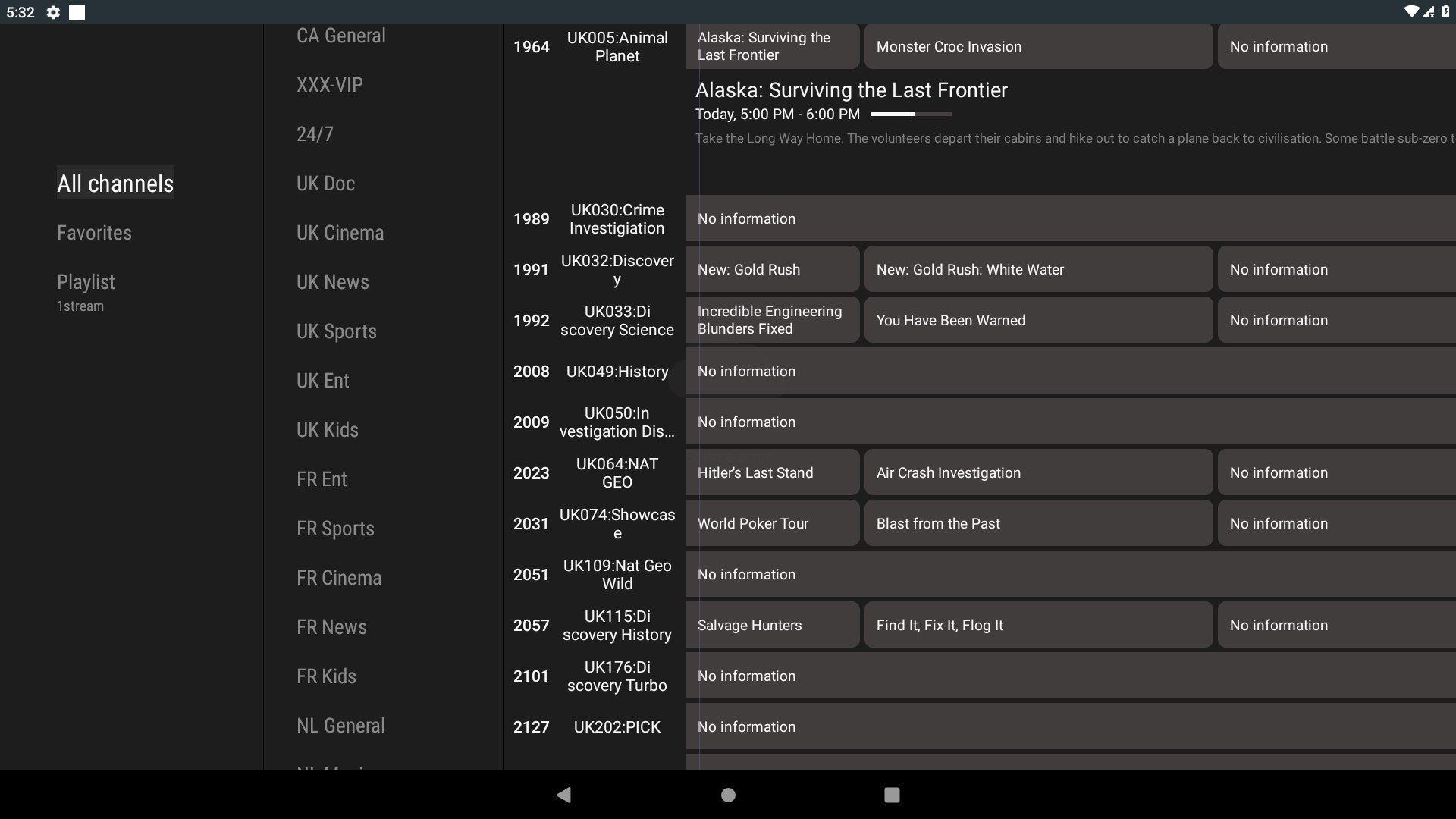Select the All channels filter
Viewport: 1456px width, 819px height.
tap(115, 183)
